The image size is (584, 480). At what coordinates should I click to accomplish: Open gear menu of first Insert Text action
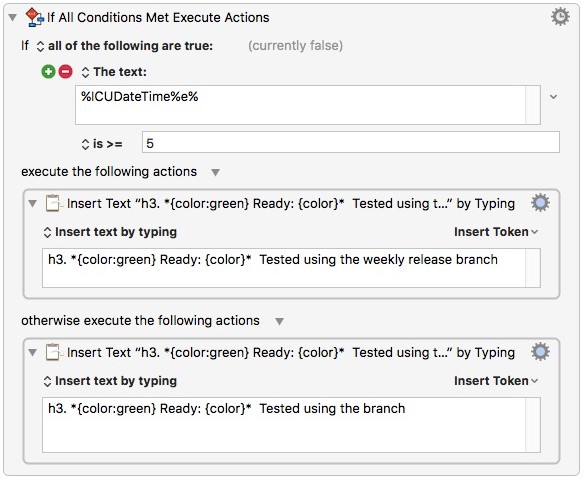[540, 203]
